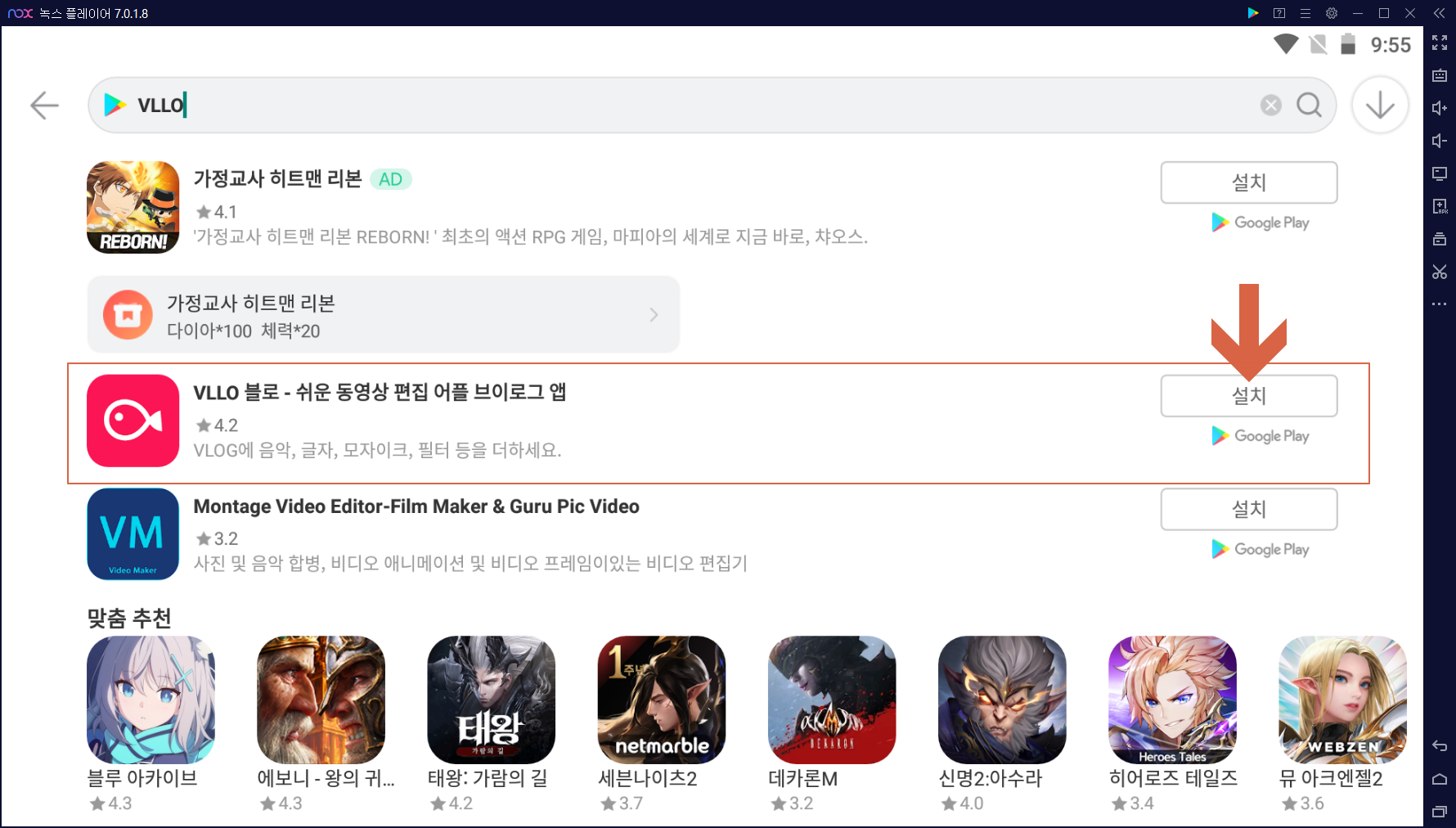Install Montage Video Editor app
The width and height of the screenshot is (1456, 828).
tap(1248, 509)
